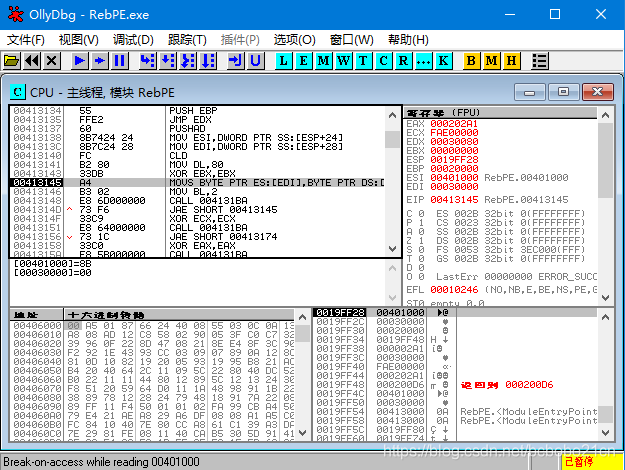This screenshot has height=470, width=625.
Task: Click the hex dump column header
Action: pos(179,315)
